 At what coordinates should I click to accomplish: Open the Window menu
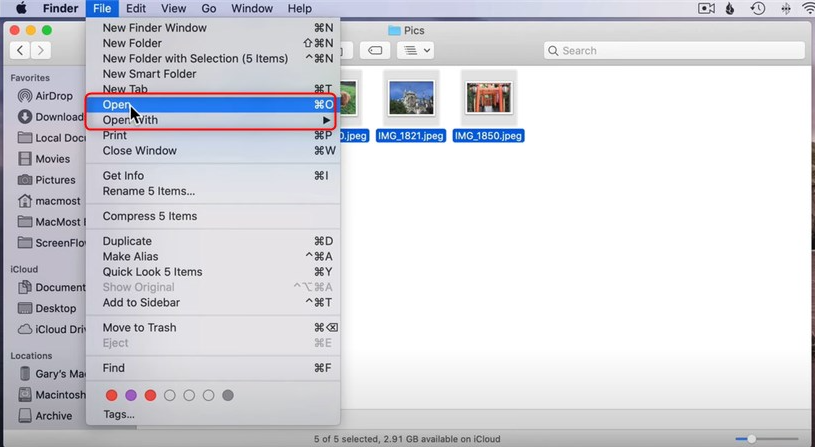point(252,8)
